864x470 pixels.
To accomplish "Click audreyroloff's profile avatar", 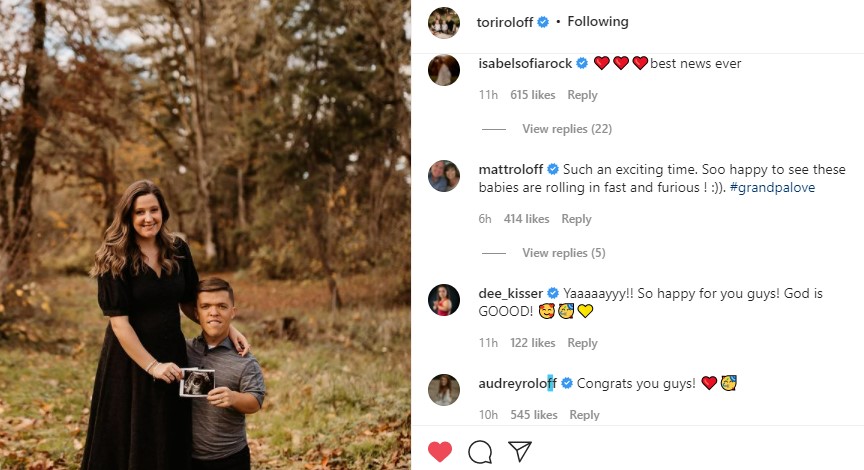I will 444,390.
